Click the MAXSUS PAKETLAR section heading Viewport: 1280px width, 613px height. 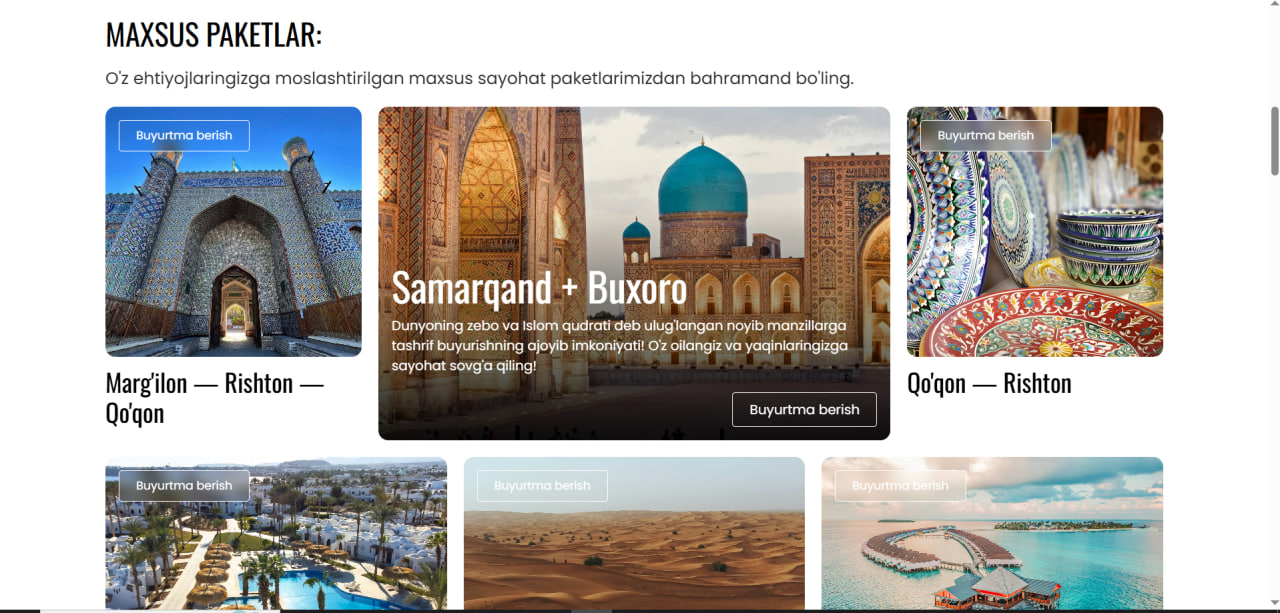tap(214, 35)
